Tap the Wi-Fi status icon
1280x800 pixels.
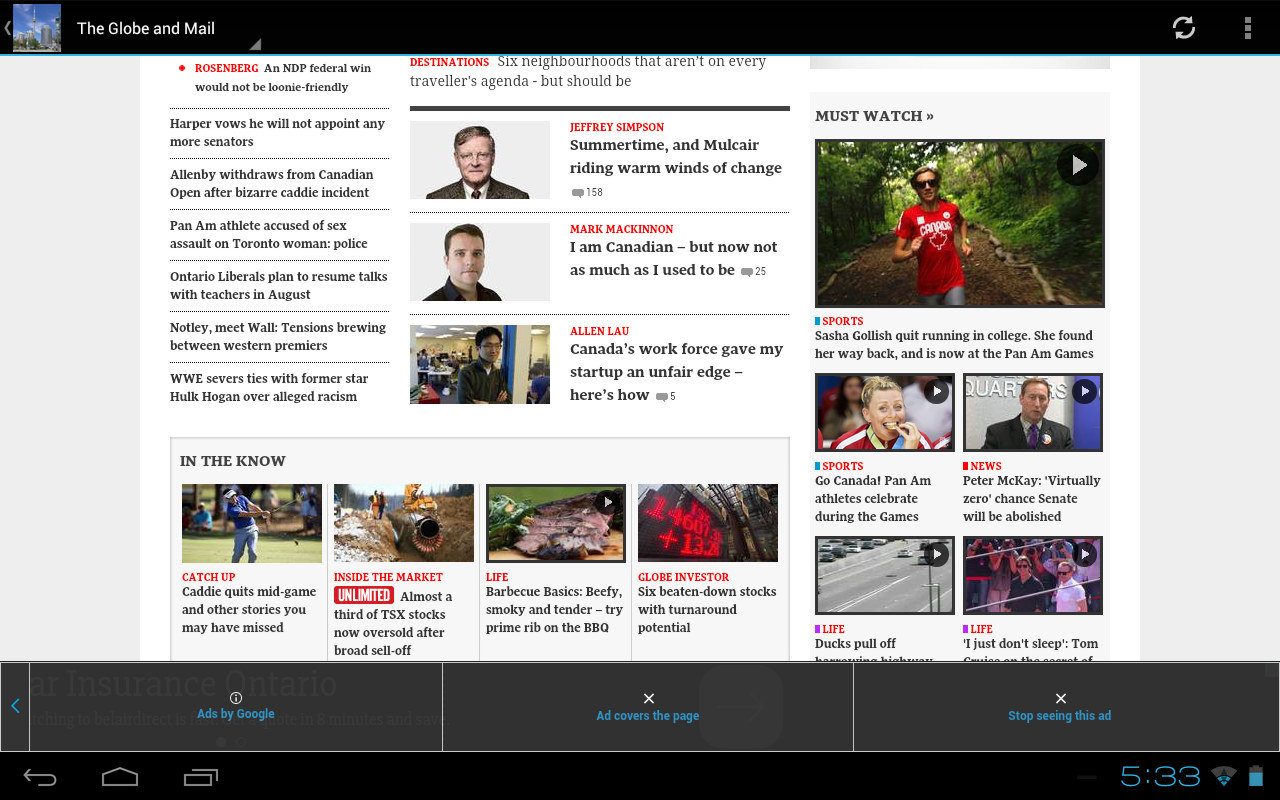click(1223, 777)
